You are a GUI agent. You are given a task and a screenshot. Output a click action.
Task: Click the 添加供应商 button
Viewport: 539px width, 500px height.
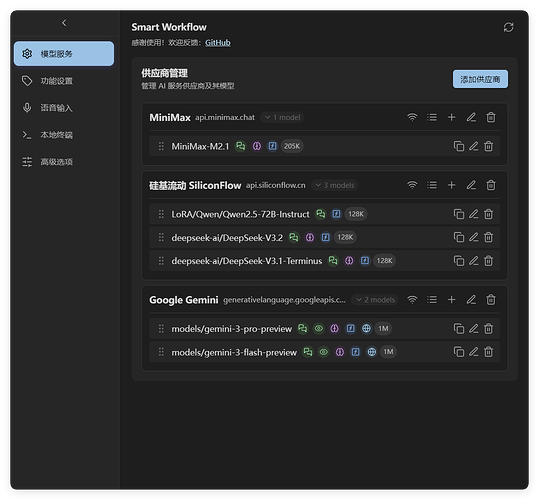(x=480, y=79)
